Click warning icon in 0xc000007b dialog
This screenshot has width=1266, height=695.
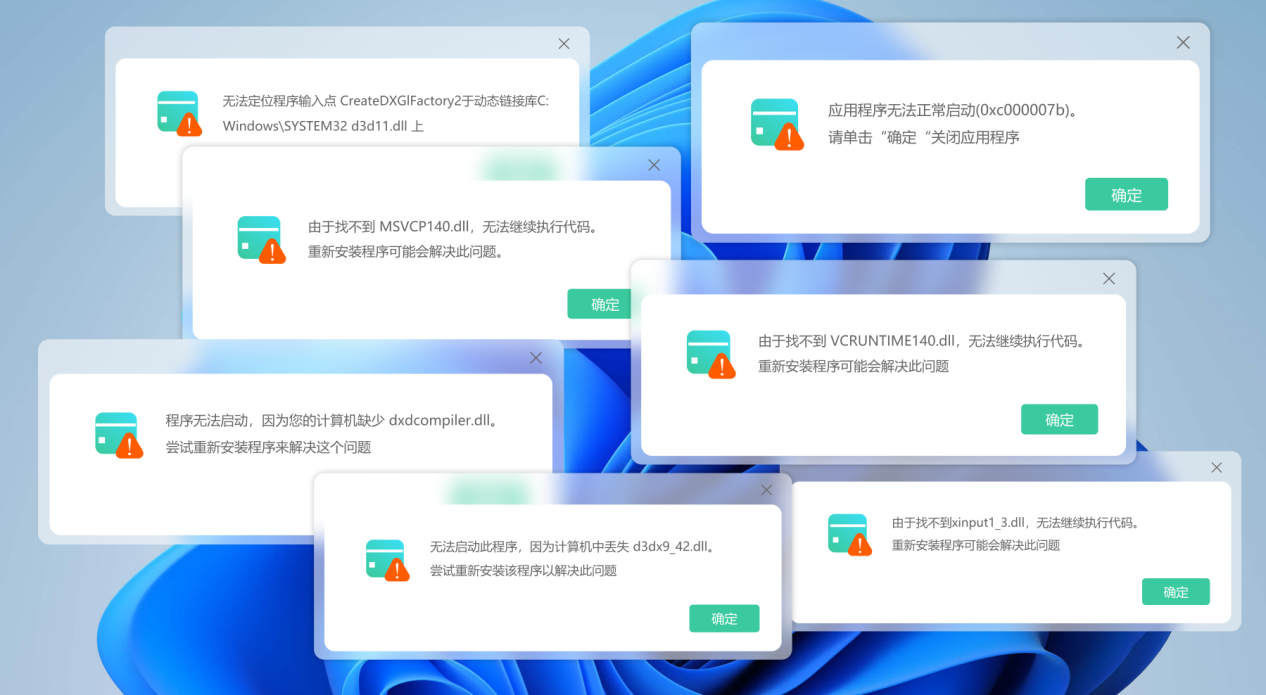pyautogui.click(x=777, y=124)
